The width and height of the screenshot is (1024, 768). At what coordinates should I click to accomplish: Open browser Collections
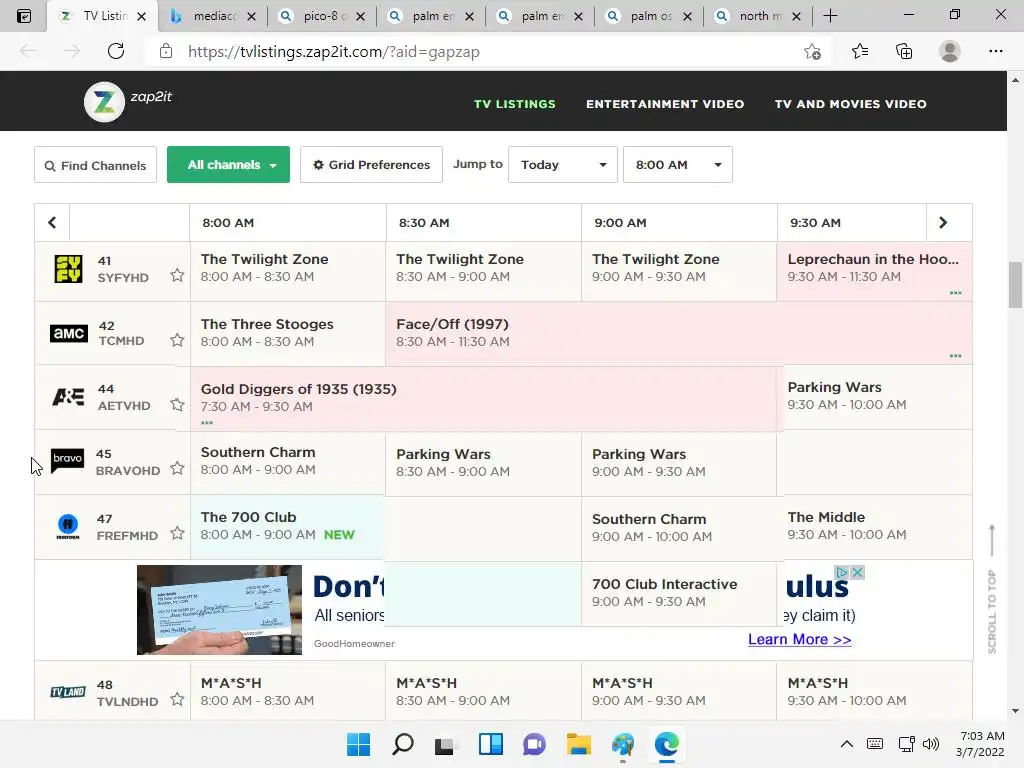(904, 51)
